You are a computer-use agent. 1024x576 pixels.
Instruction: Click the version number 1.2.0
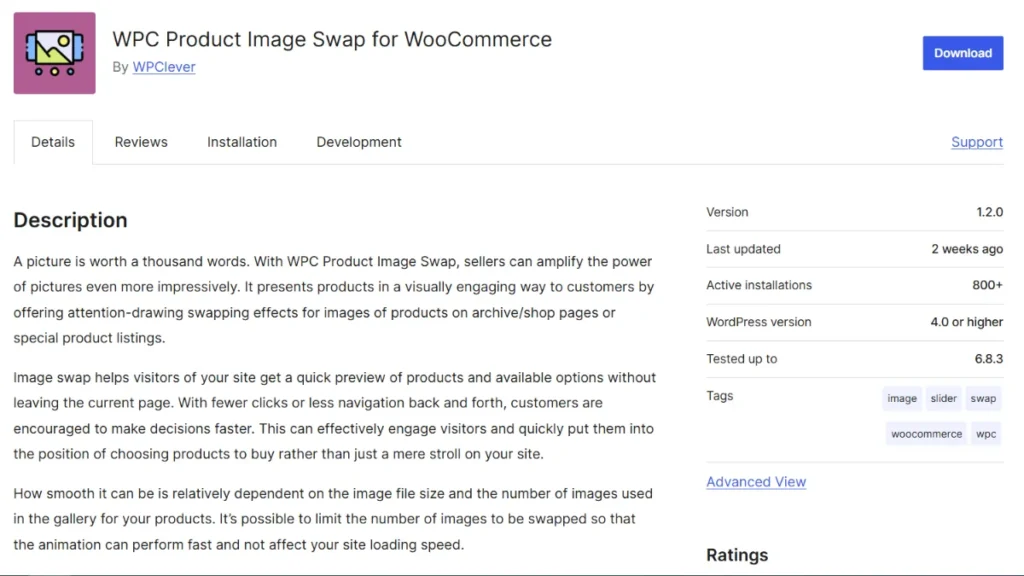tap(988, 212)
